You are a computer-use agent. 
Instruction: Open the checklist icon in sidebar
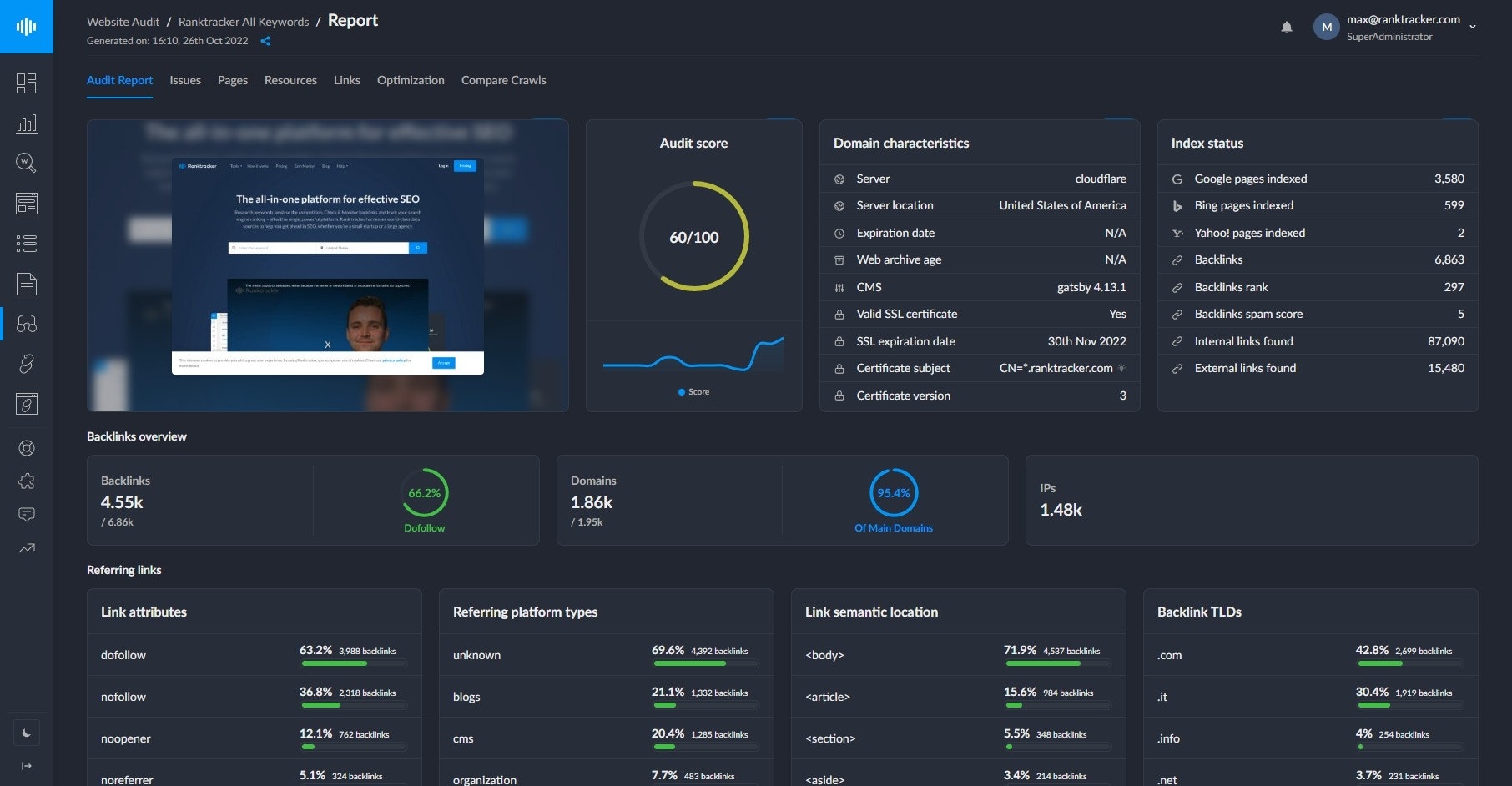(27, 244)
